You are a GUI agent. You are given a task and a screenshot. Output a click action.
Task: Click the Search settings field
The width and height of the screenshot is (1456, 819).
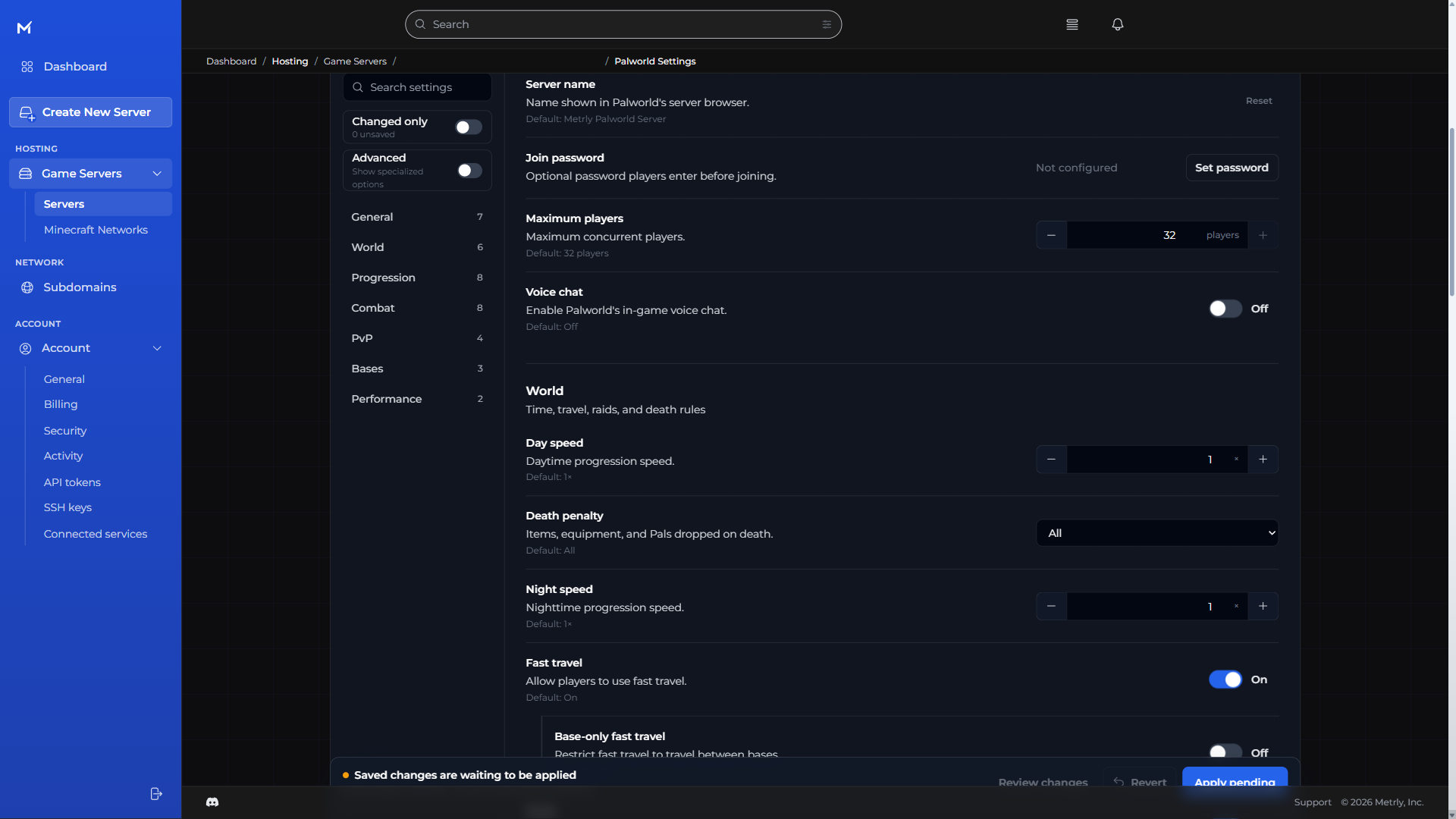pyautogui.click(x=416, y=87)
